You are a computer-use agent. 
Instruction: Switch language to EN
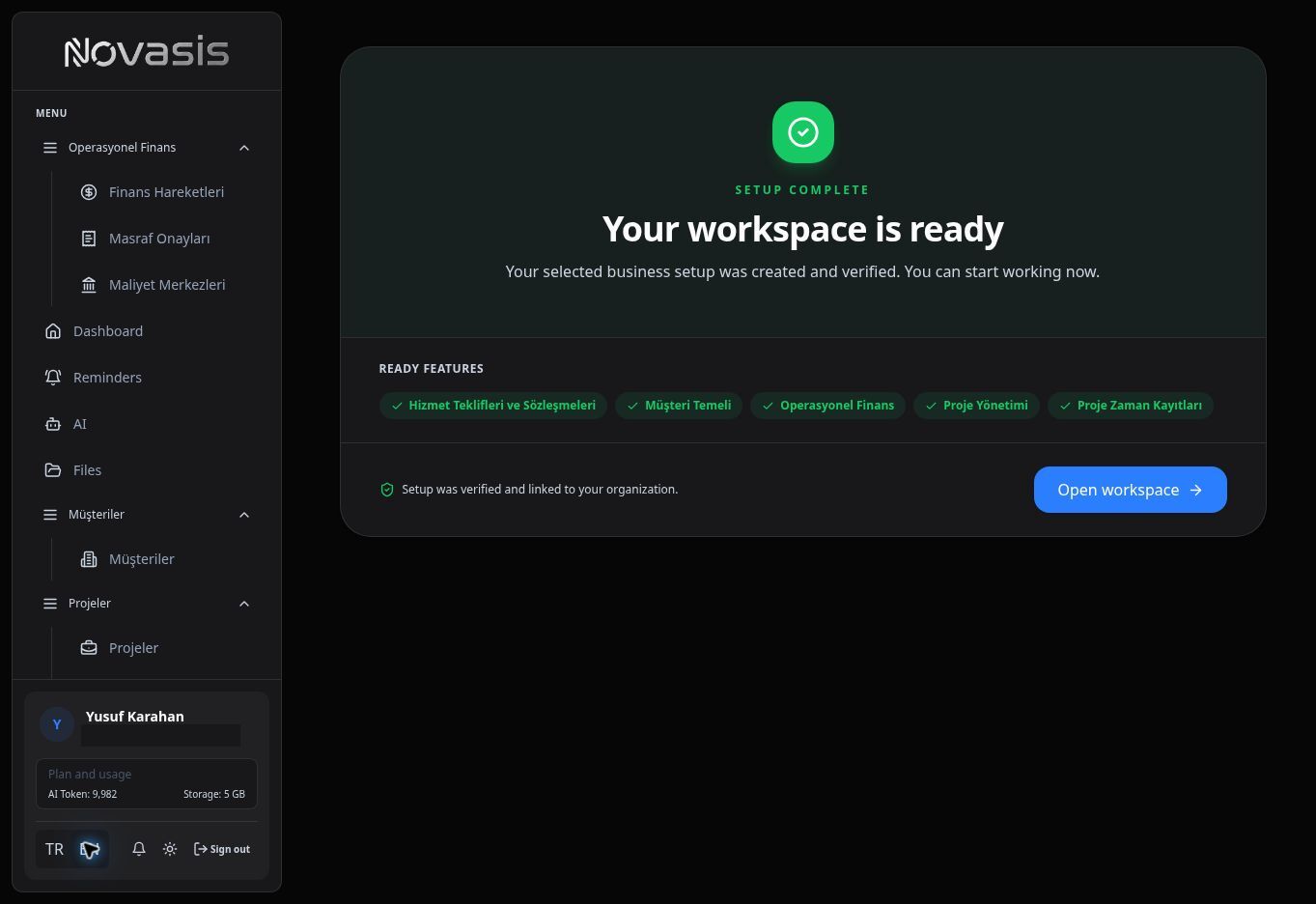pyautogui.click(x=90, y=849)
